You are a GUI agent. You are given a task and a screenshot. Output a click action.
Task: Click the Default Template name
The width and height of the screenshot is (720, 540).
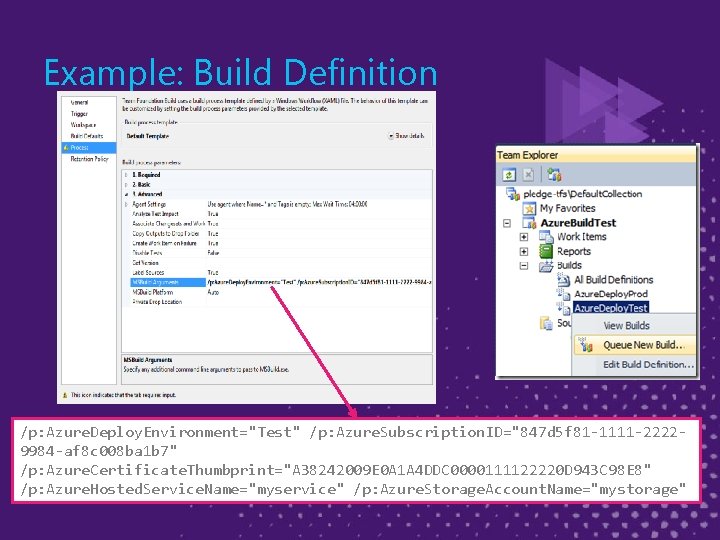coord(147,136)
